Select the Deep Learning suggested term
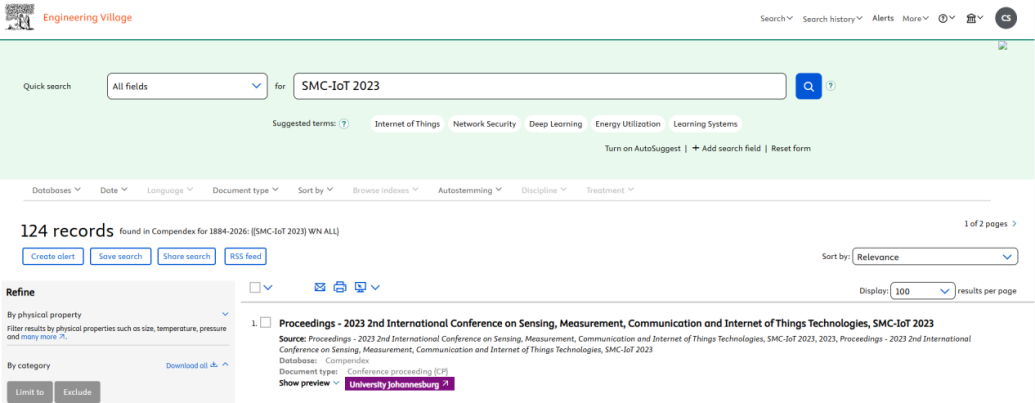Screen dimensions: 1035x403 tap(556, 124)
